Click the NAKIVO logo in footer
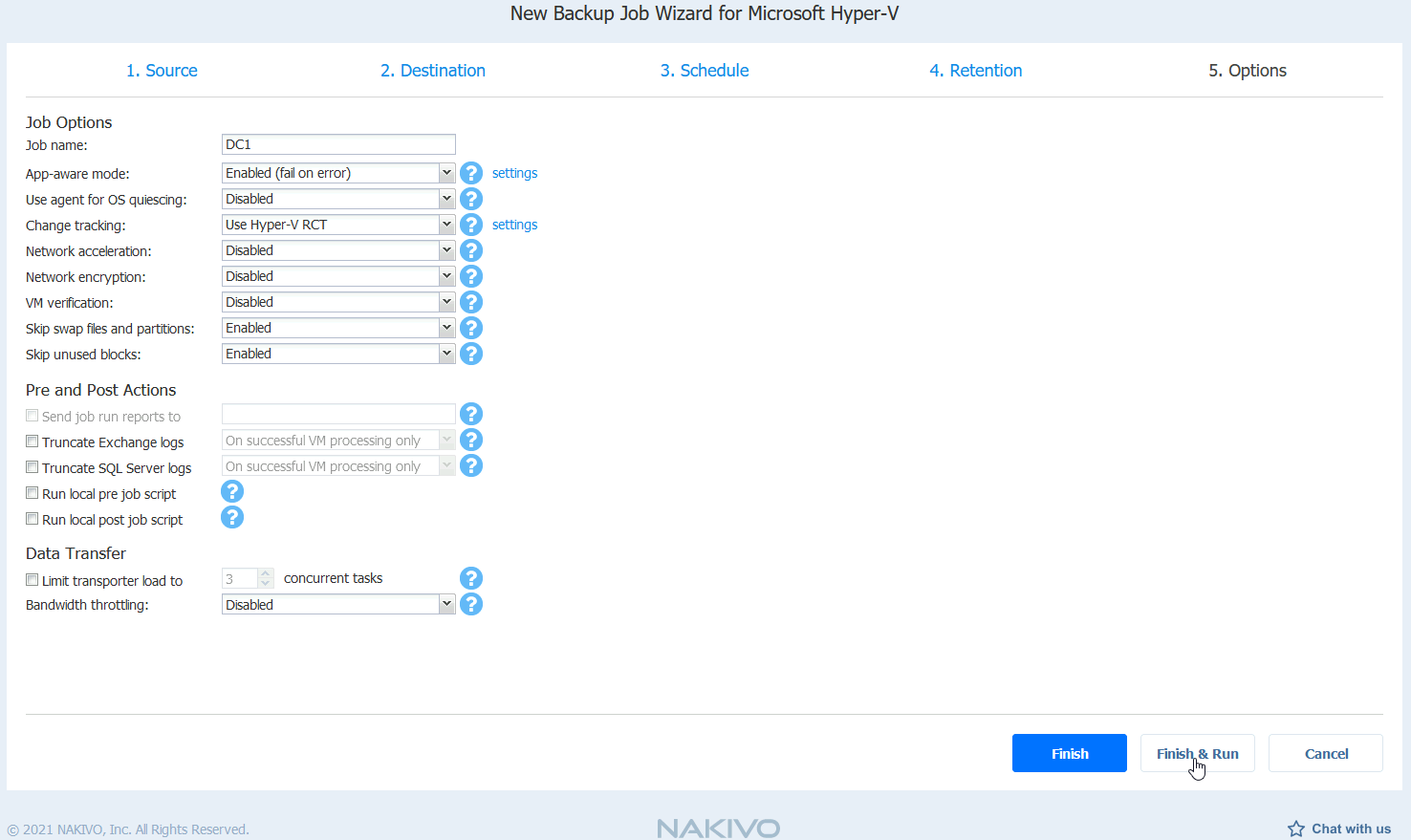Viewport: 1411px width, 840px height. [x=719, y=829]
